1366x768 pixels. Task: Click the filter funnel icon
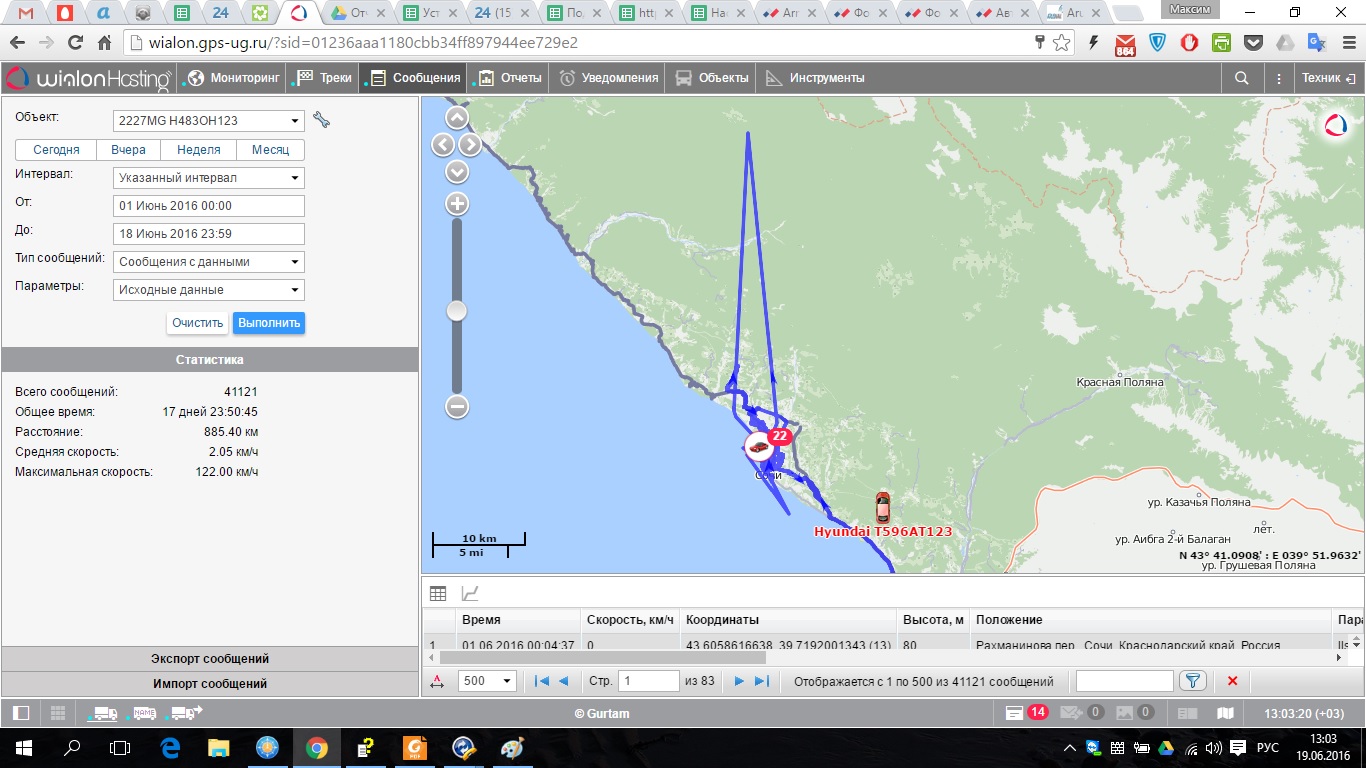click(x=1192, y=681)
